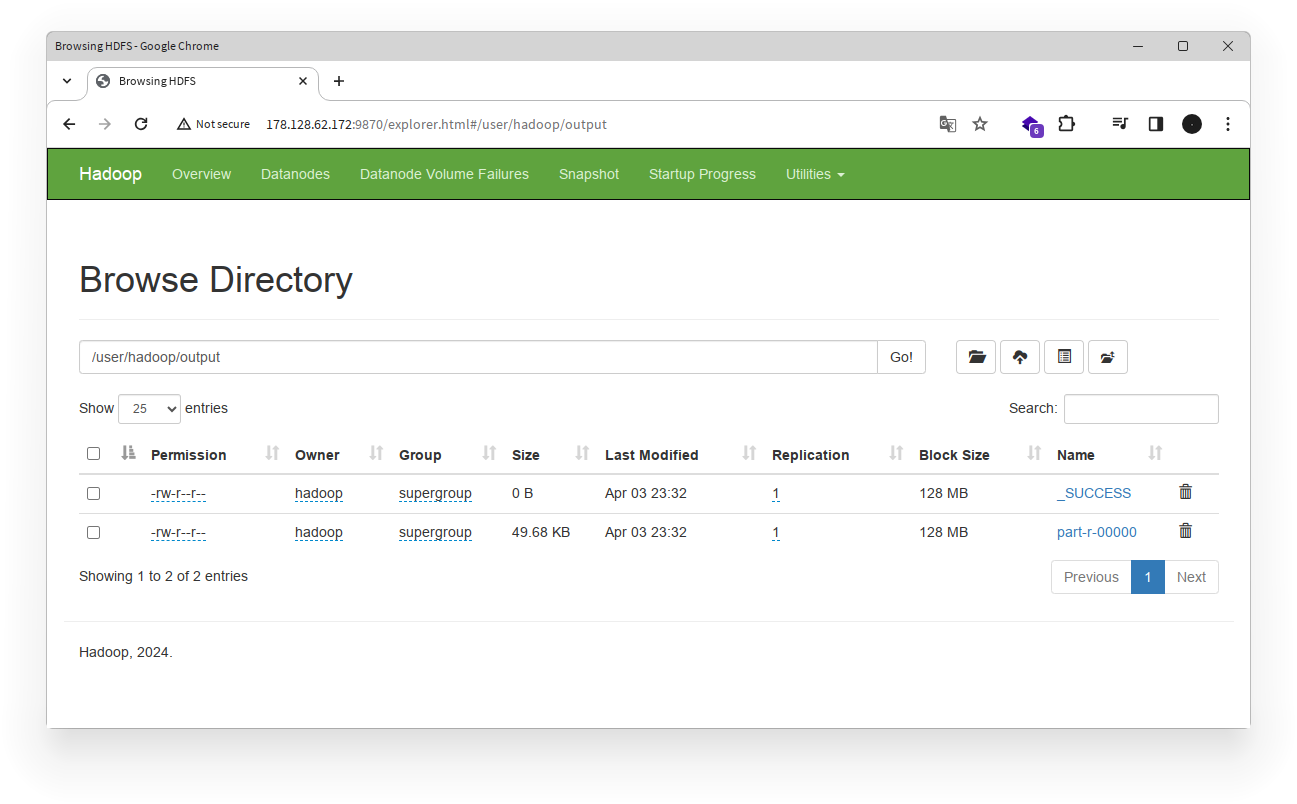Select the part-r-00000 row checkbox

94,532
